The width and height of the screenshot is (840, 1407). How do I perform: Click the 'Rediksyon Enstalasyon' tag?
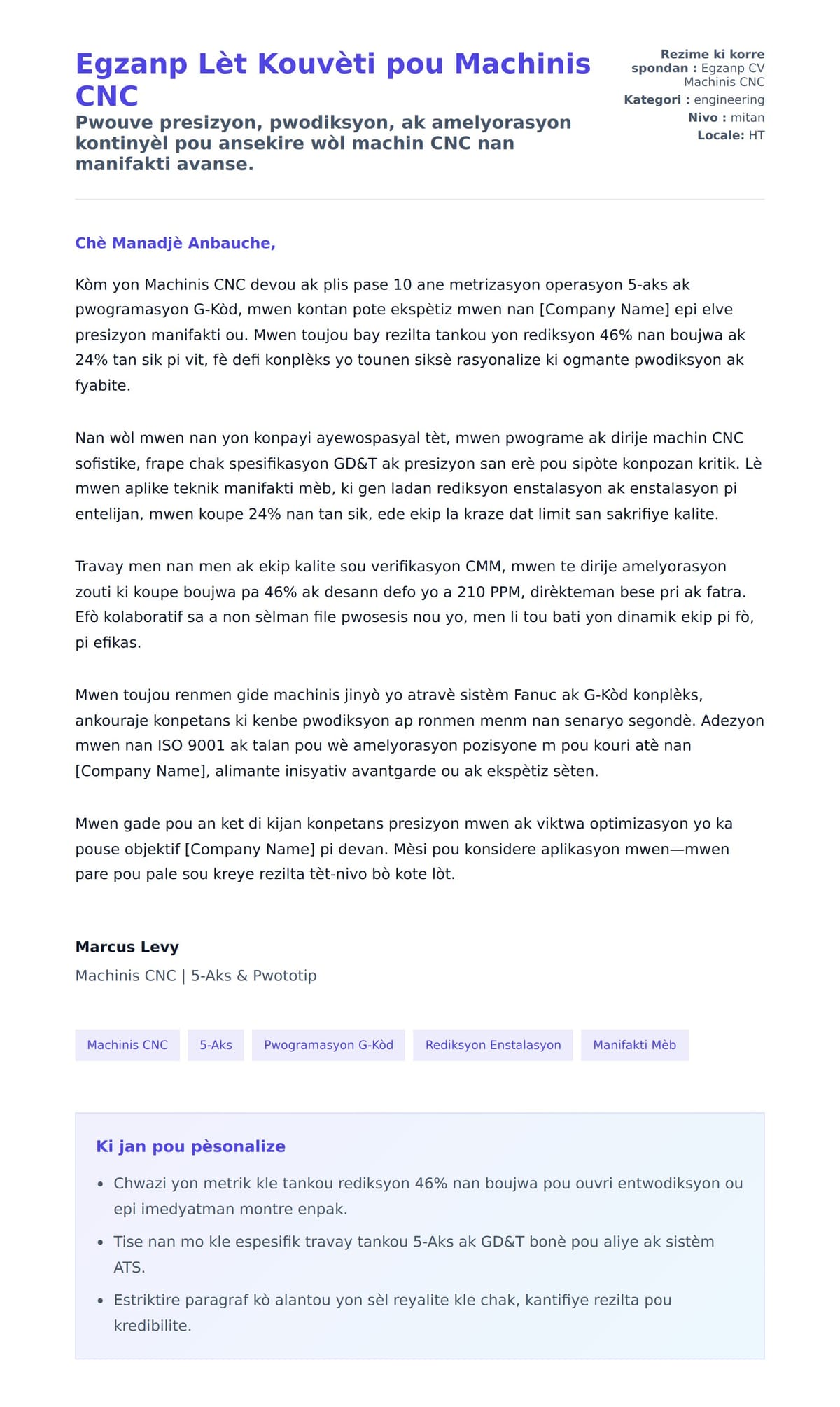coord(493,1045)
